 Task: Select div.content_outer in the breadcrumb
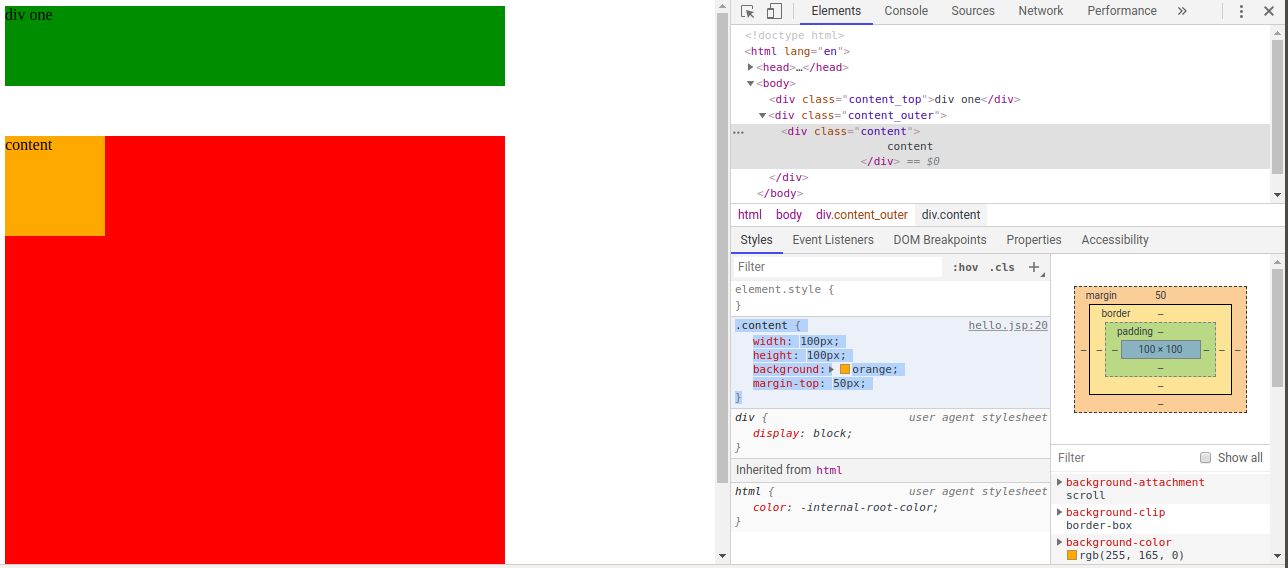pyautogui.click(x=862, y=215)
